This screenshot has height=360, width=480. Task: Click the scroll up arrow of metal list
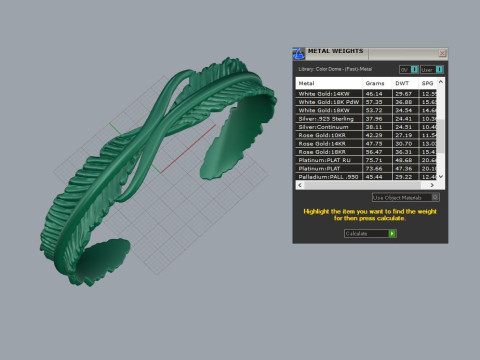coord(441,82)
